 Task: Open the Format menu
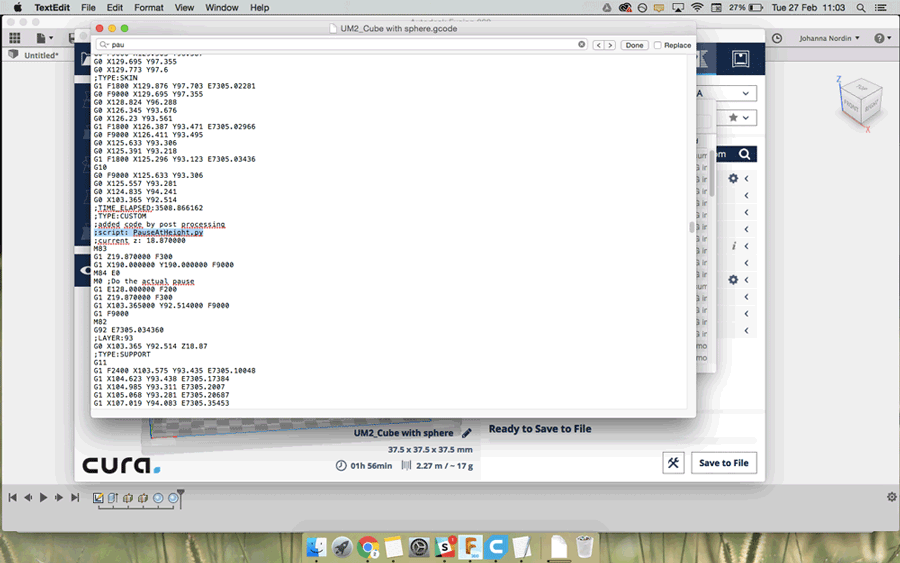pyautogui.click(x=149, y=7)
